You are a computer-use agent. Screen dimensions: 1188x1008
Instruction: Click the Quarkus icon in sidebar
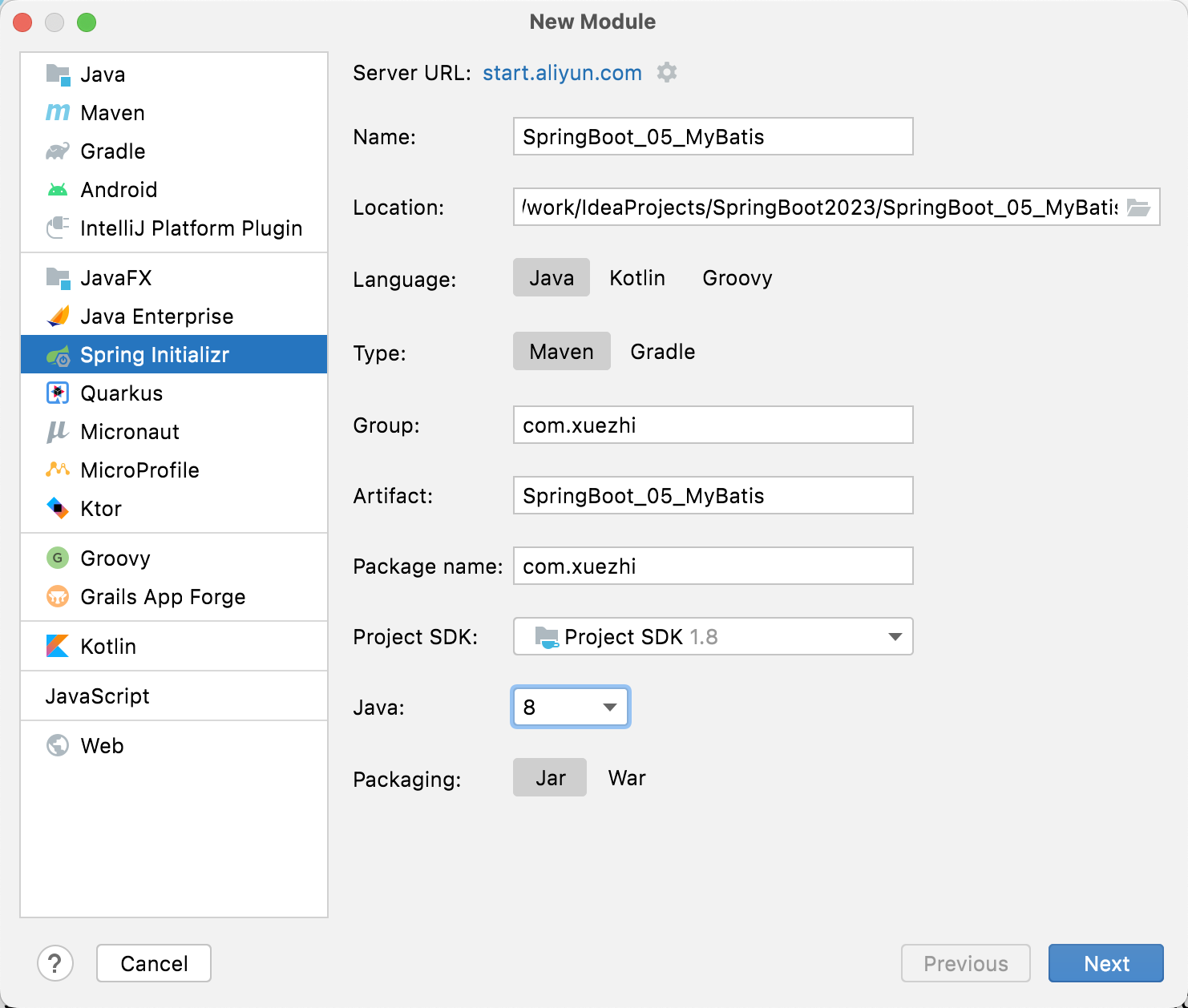58,393
